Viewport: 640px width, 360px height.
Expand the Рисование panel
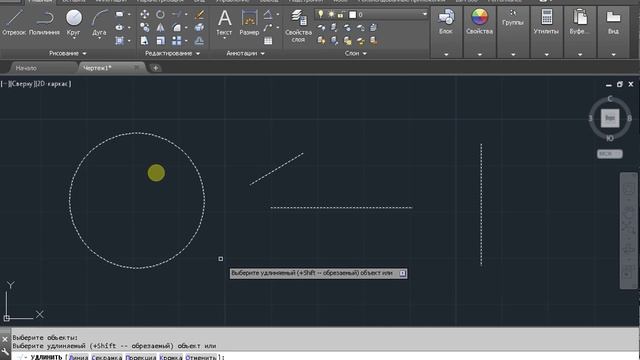[67, 53]
